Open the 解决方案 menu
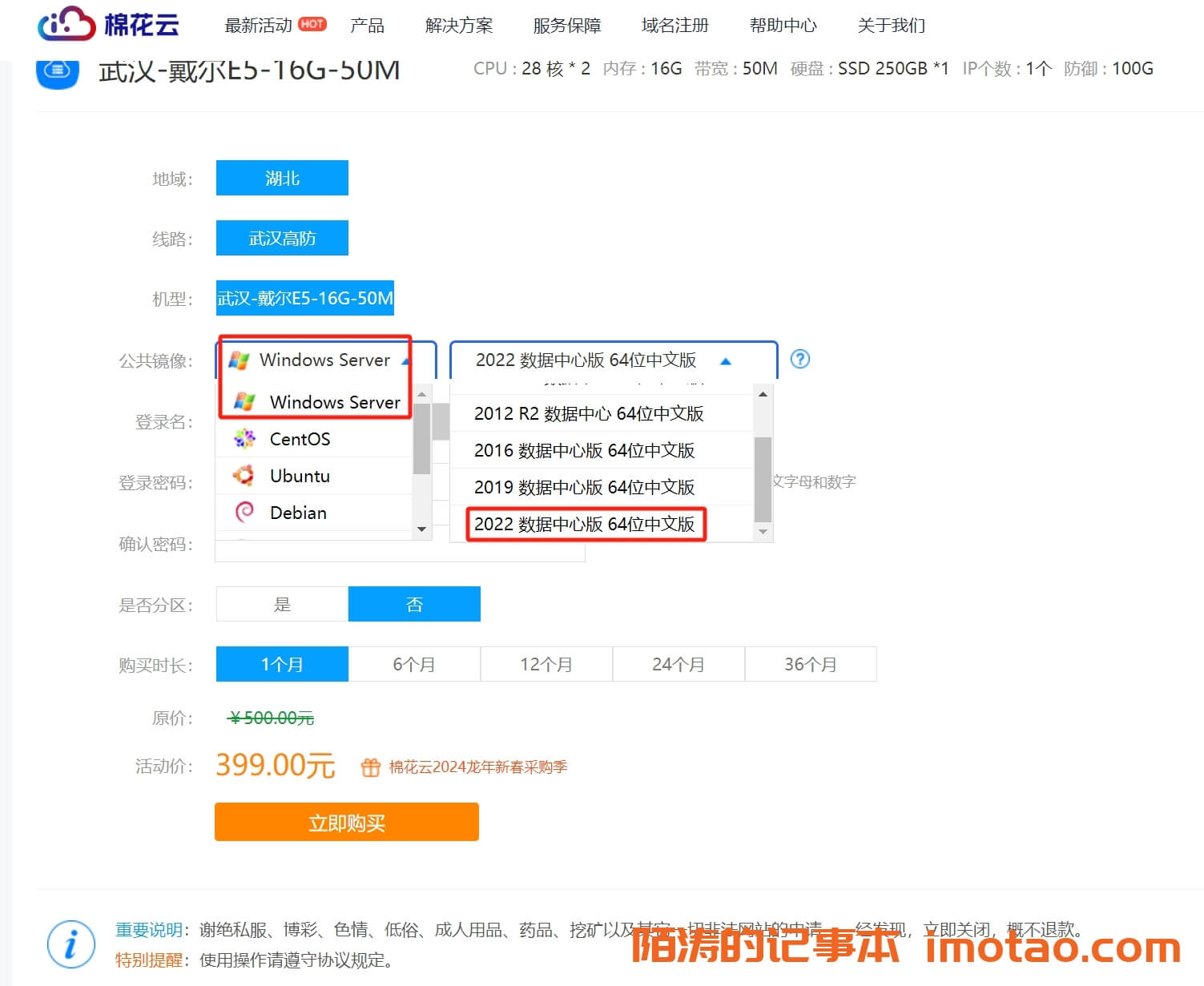 459,26
